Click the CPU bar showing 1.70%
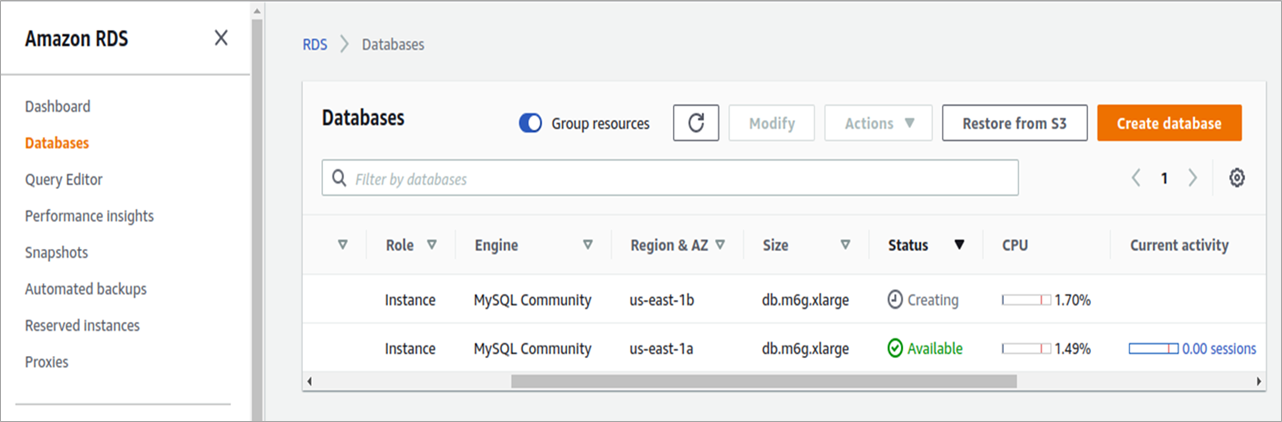 (1027, 300)
